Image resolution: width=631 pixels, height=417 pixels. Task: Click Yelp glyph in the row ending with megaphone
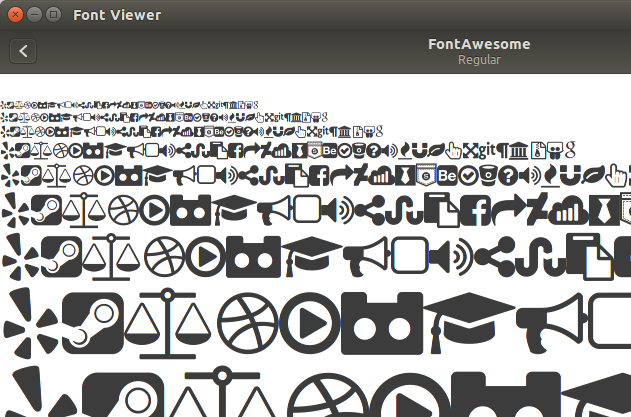[x=31, y=323]
